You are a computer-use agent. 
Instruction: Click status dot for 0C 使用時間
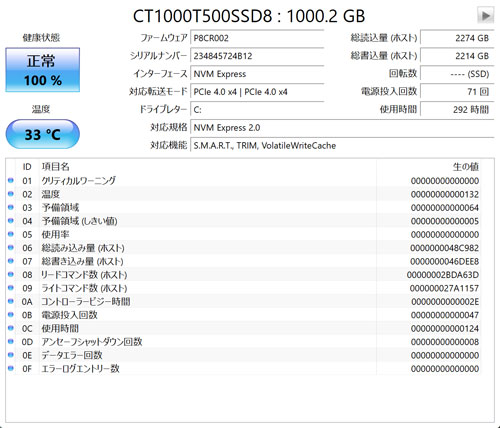point(11,328)
